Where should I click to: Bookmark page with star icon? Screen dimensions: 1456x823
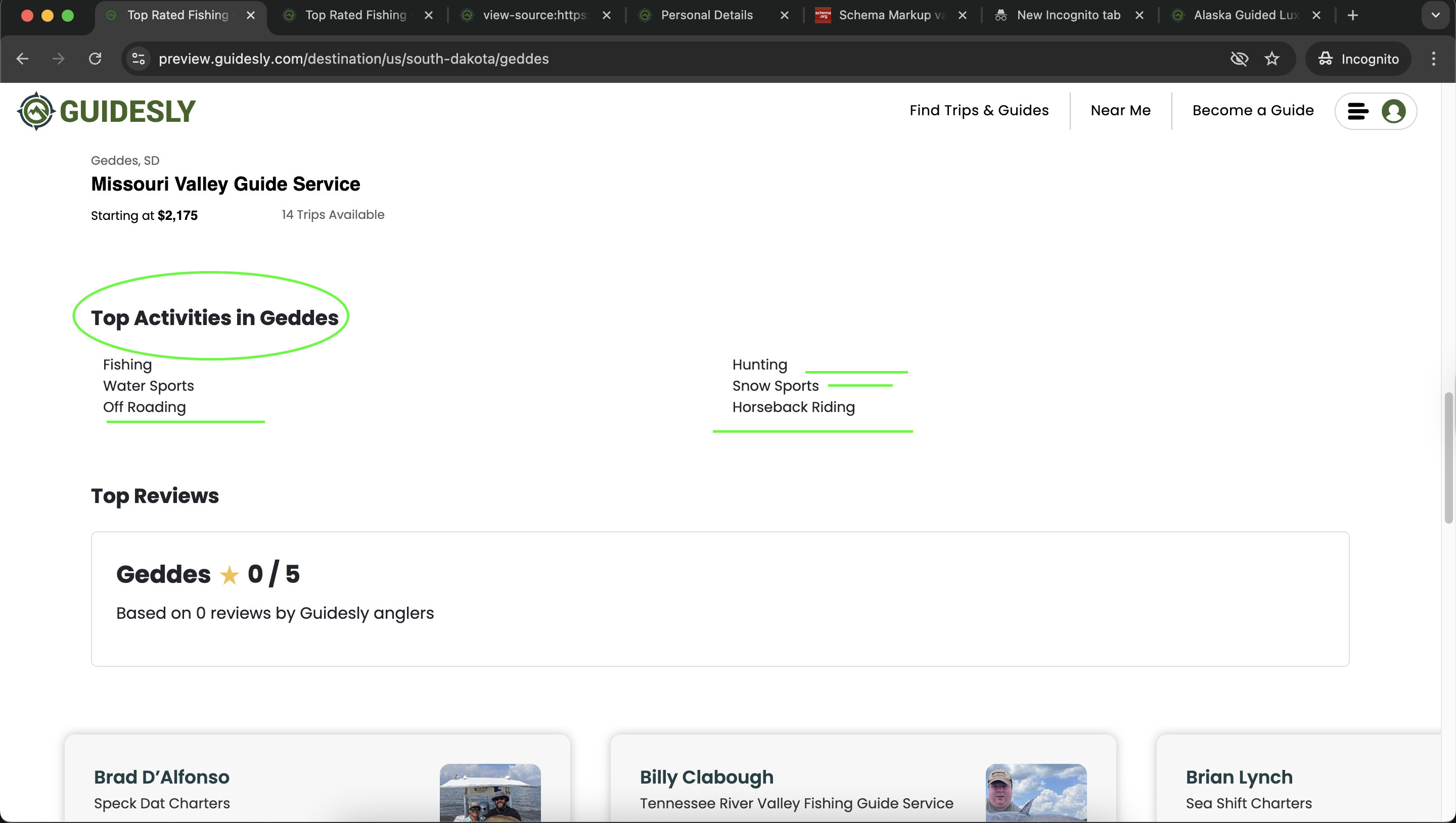point(1272,59)
